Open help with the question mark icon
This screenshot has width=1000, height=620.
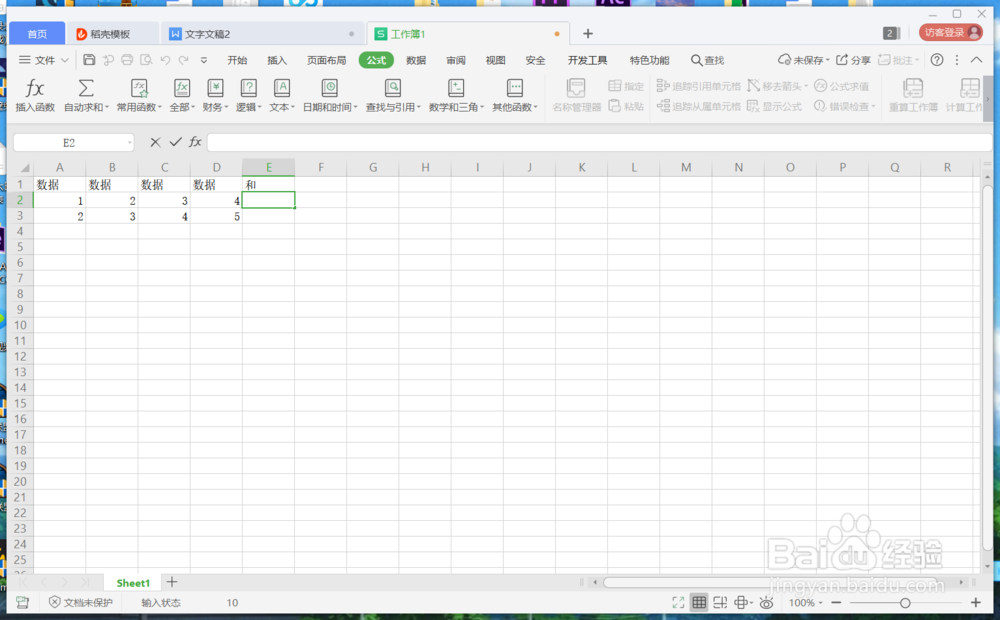pyautogui.click(x=937, y=60)
